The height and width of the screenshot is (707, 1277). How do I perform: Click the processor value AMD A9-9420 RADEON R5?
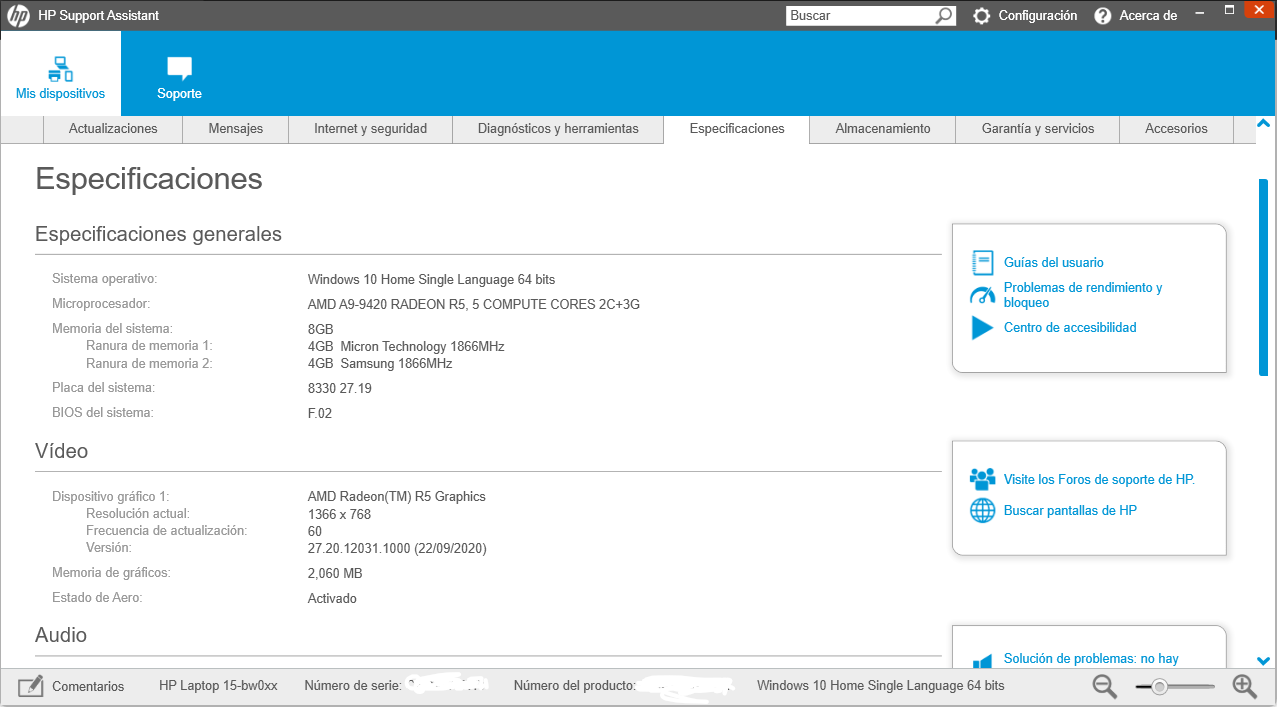click(x=474, y=304)
